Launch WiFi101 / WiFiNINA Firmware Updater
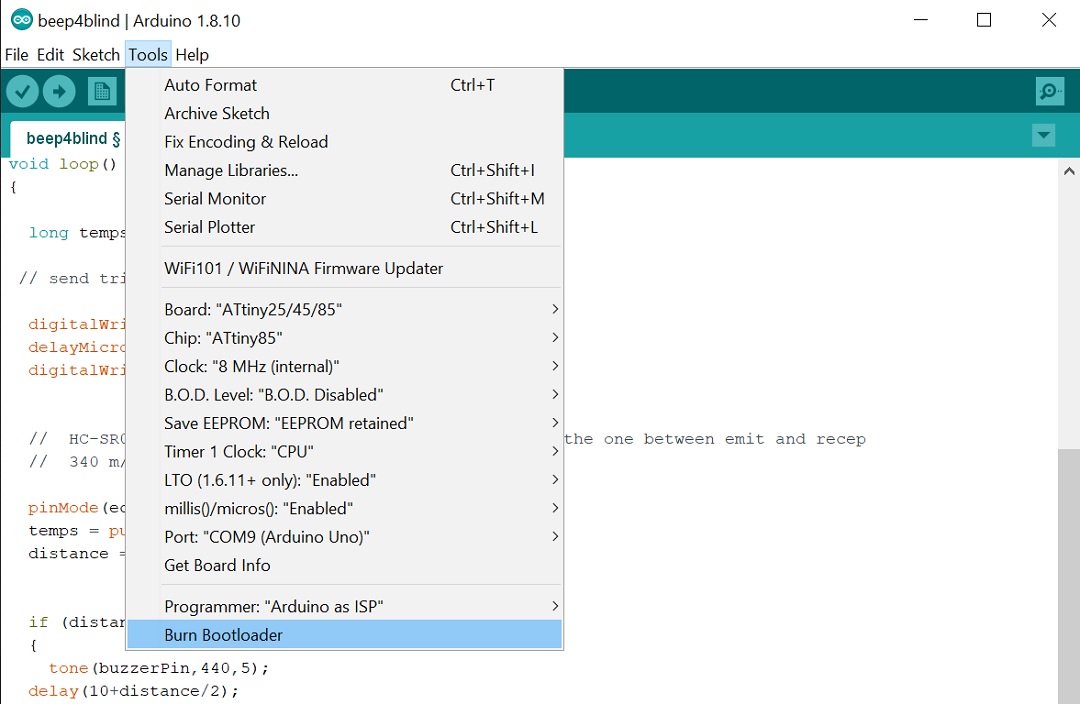This screenshot has height=704, width=1080. pos(344,269)
